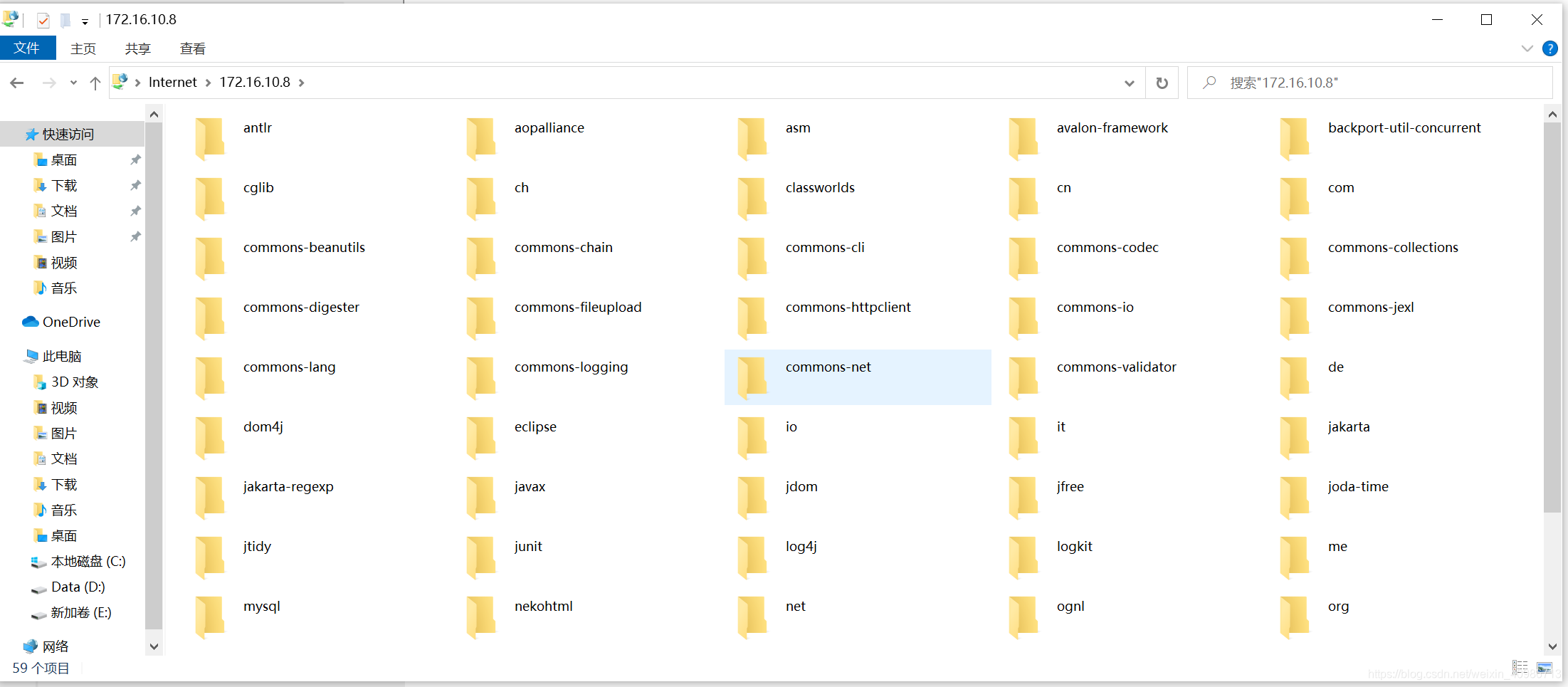Click the Properties quick access toolbar icon
This screenshot has width=1568, height=687.
tap(43, 20)
